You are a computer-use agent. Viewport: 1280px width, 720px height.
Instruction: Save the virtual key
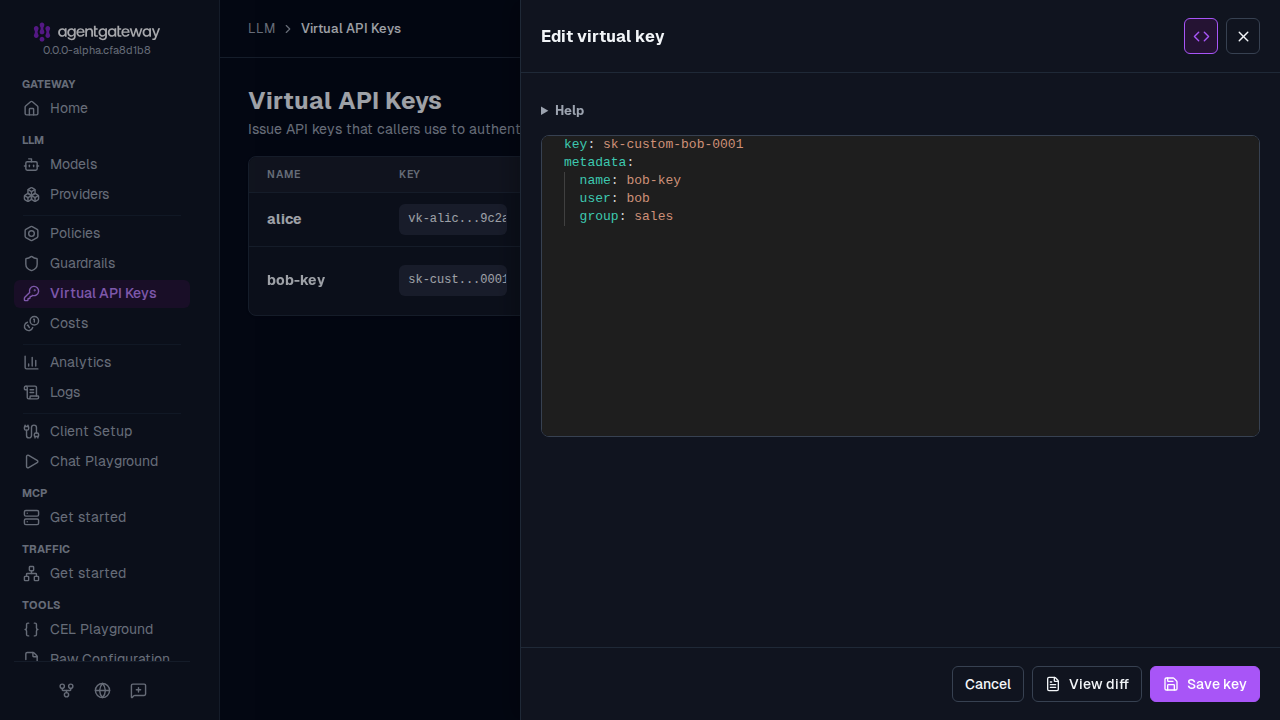[x=1205, y=684]
